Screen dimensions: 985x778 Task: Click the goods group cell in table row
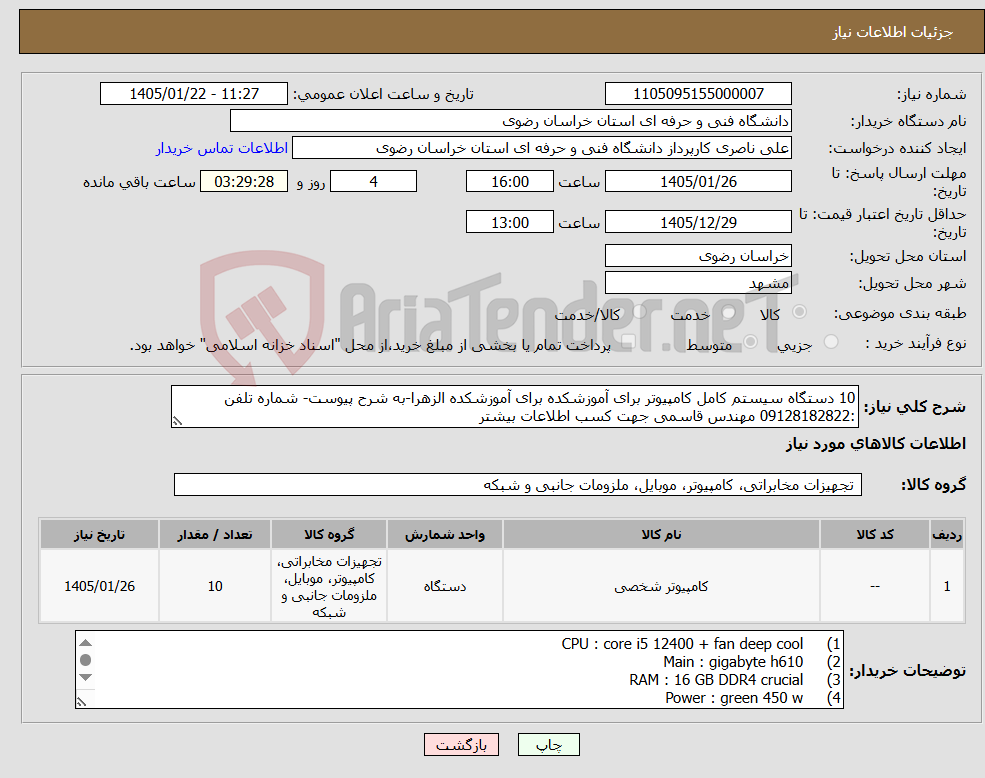tap(329, 586)
